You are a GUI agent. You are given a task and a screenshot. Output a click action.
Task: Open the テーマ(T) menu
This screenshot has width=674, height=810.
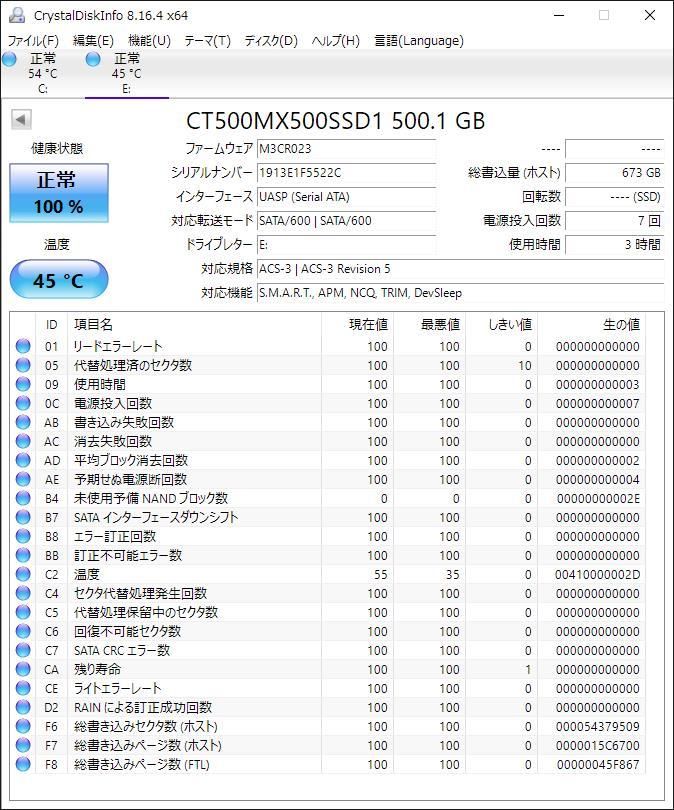207,40
